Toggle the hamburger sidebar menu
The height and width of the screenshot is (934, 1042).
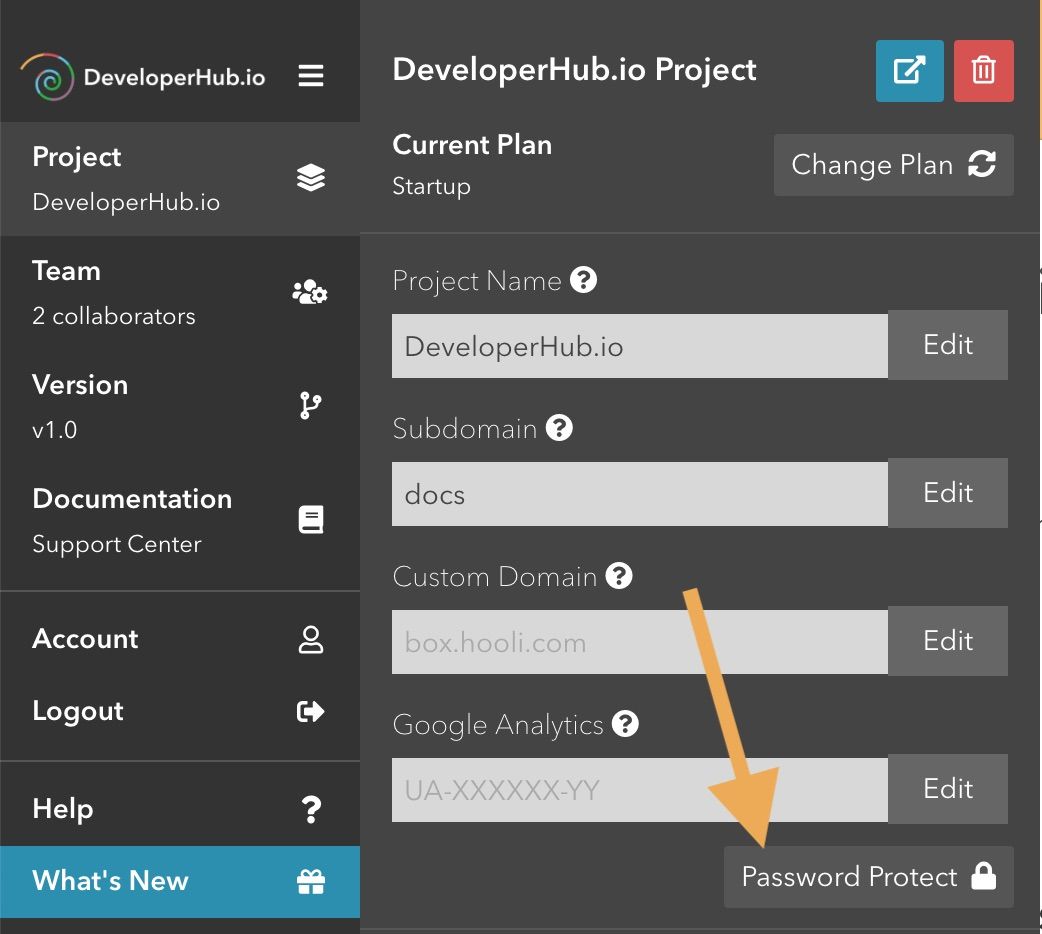click(x=310, y=76)
